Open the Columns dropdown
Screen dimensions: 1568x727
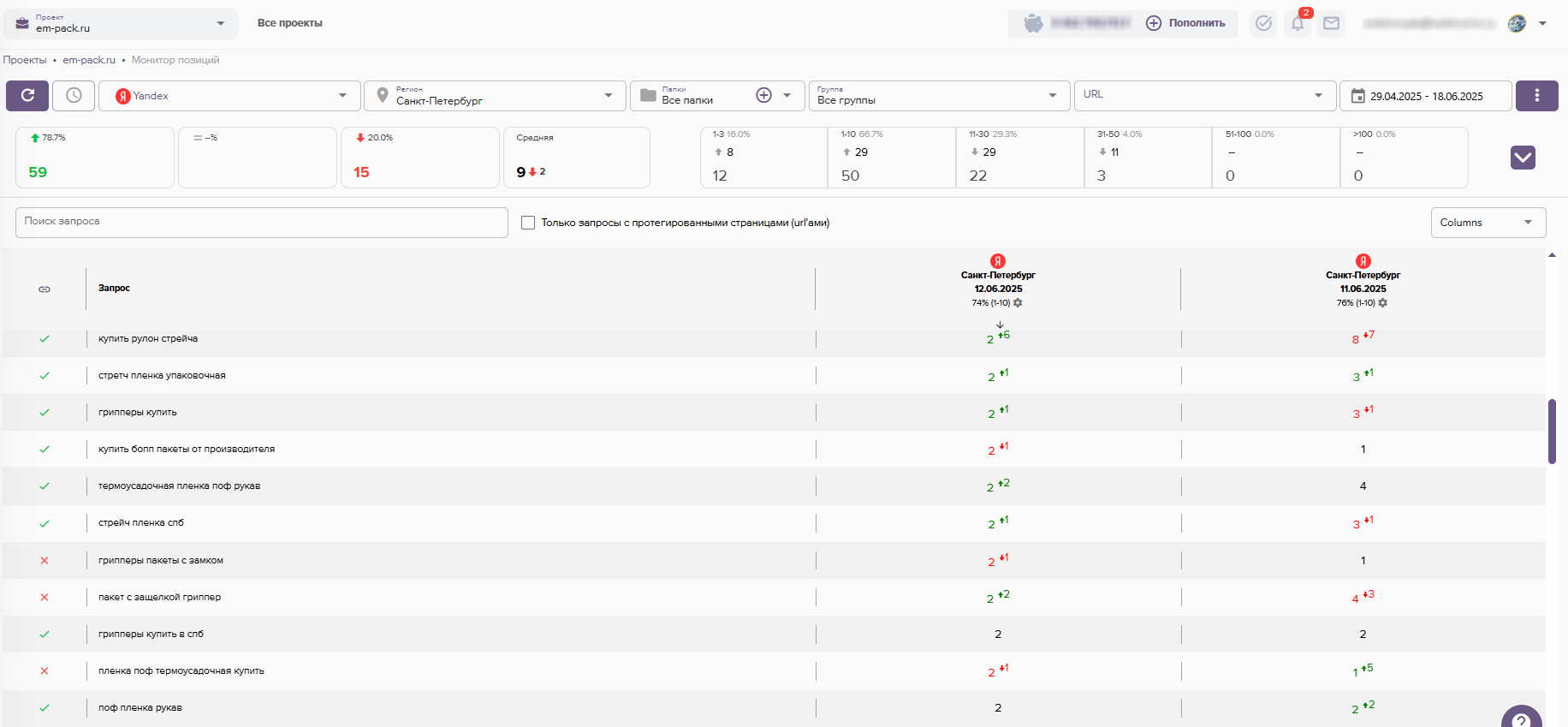pyautogui.click(x=1488, y=223)
